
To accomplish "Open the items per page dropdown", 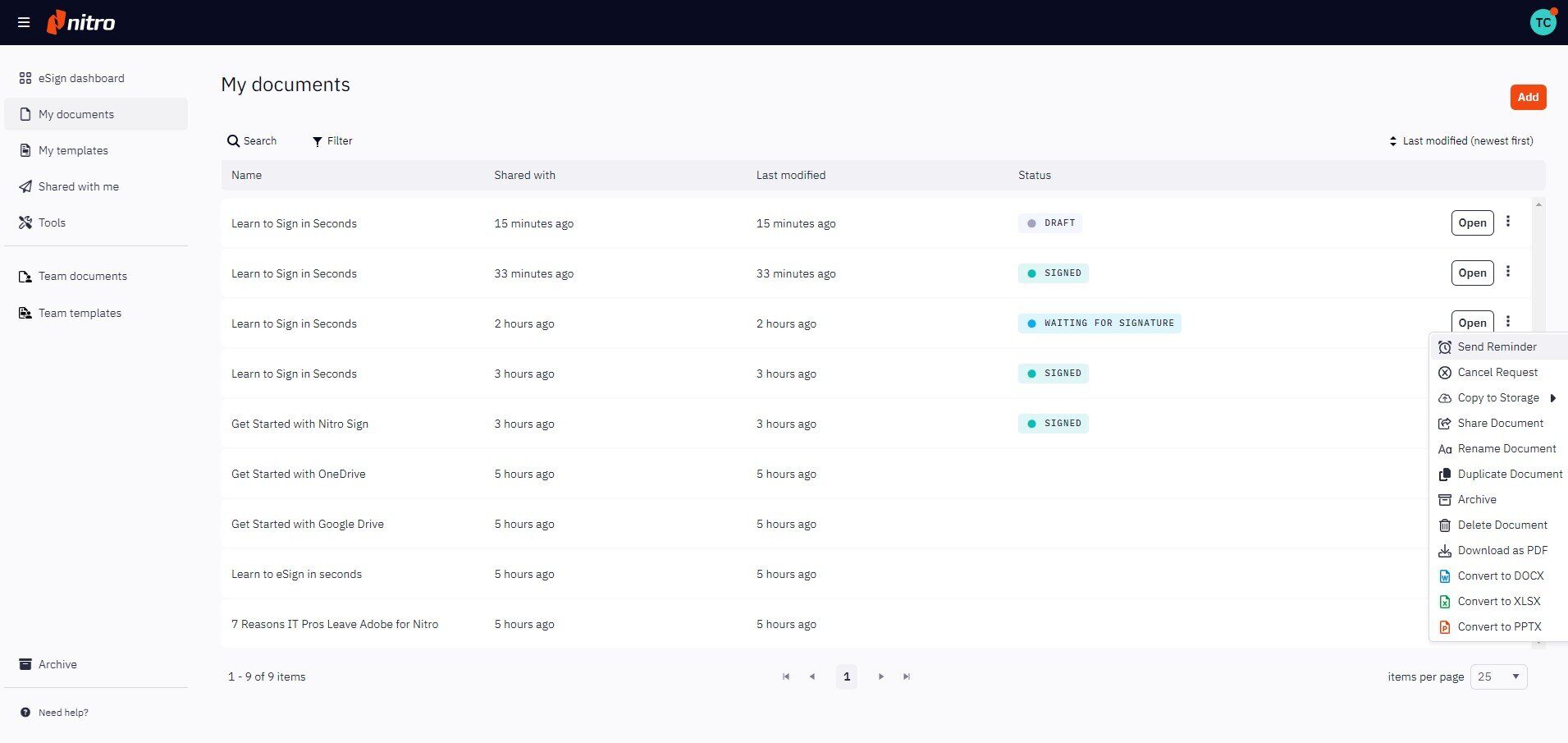I will tap(1498, 676).
